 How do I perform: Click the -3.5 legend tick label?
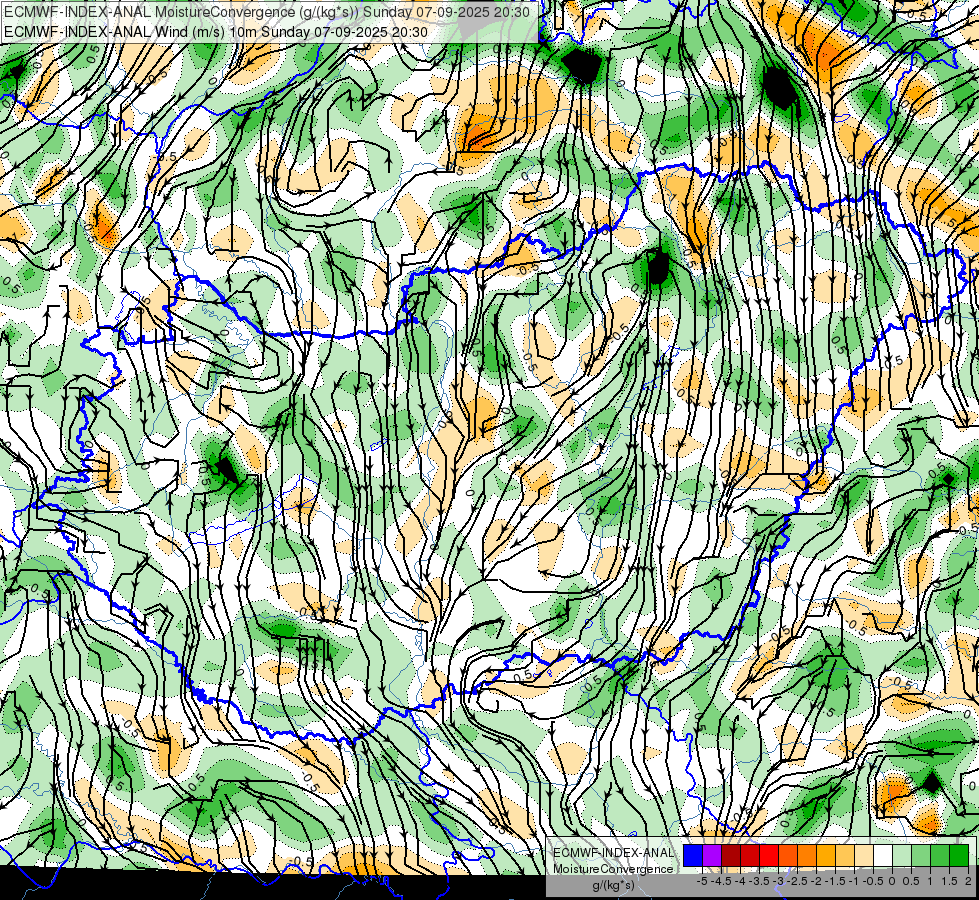[x=759, y=881]
